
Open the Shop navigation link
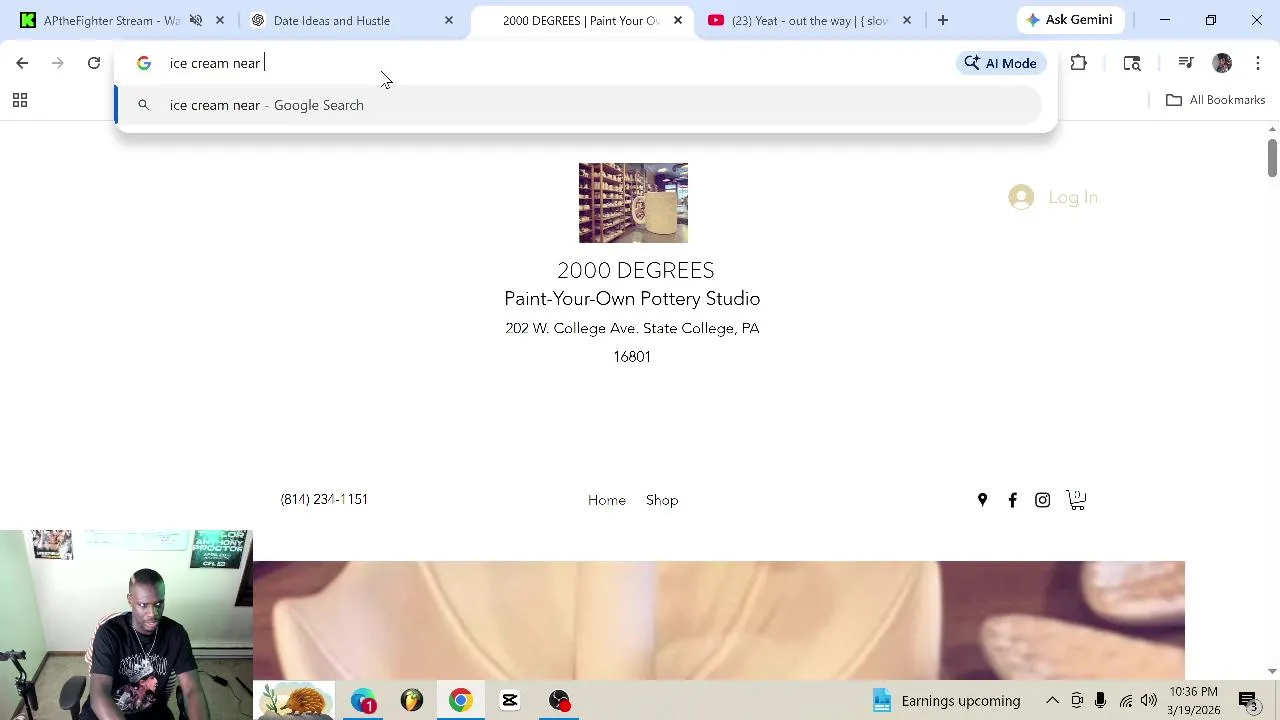click(x=662, y=500)
